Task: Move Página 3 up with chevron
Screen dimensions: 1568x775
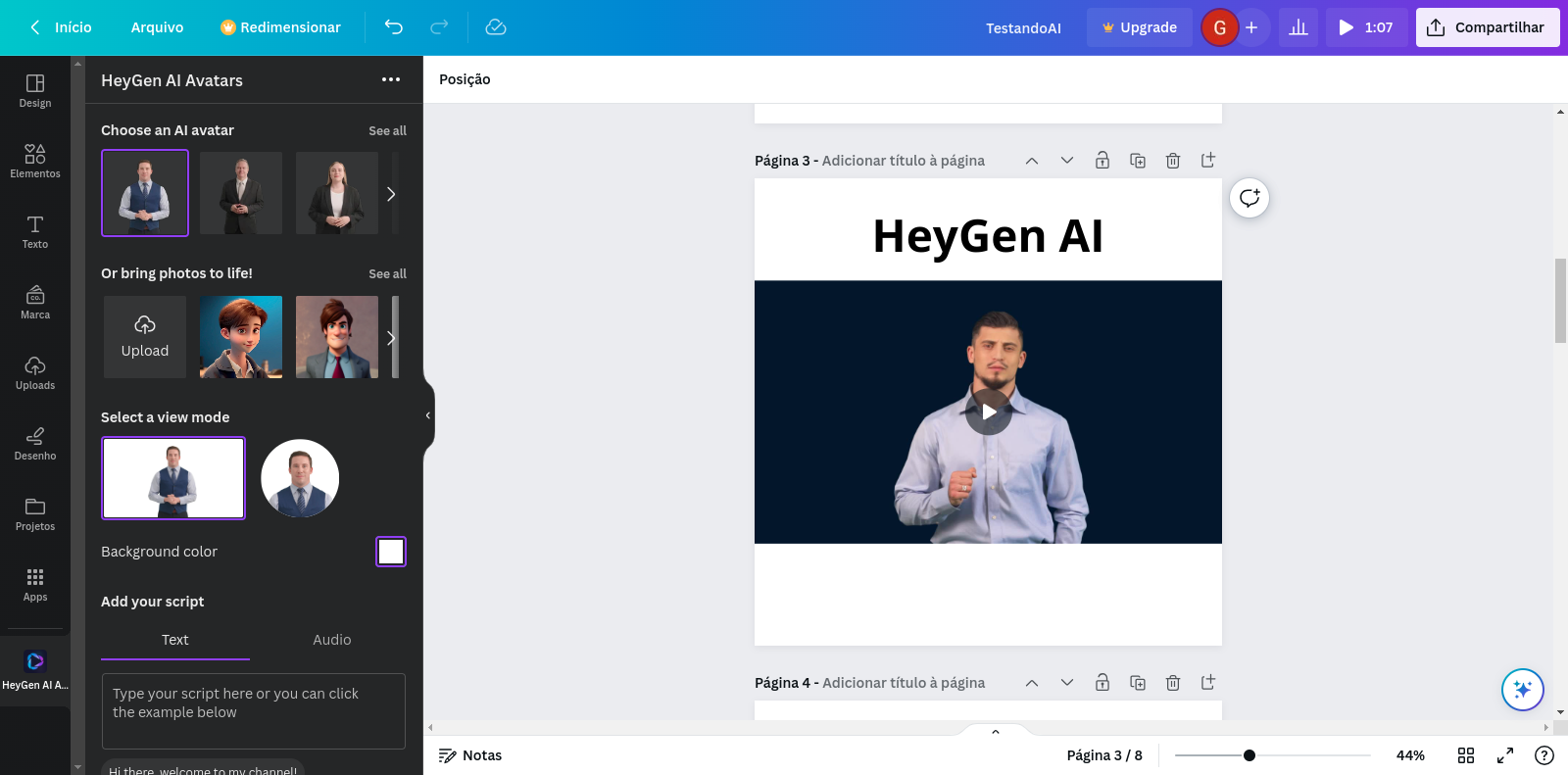Action: [1032, 161]
